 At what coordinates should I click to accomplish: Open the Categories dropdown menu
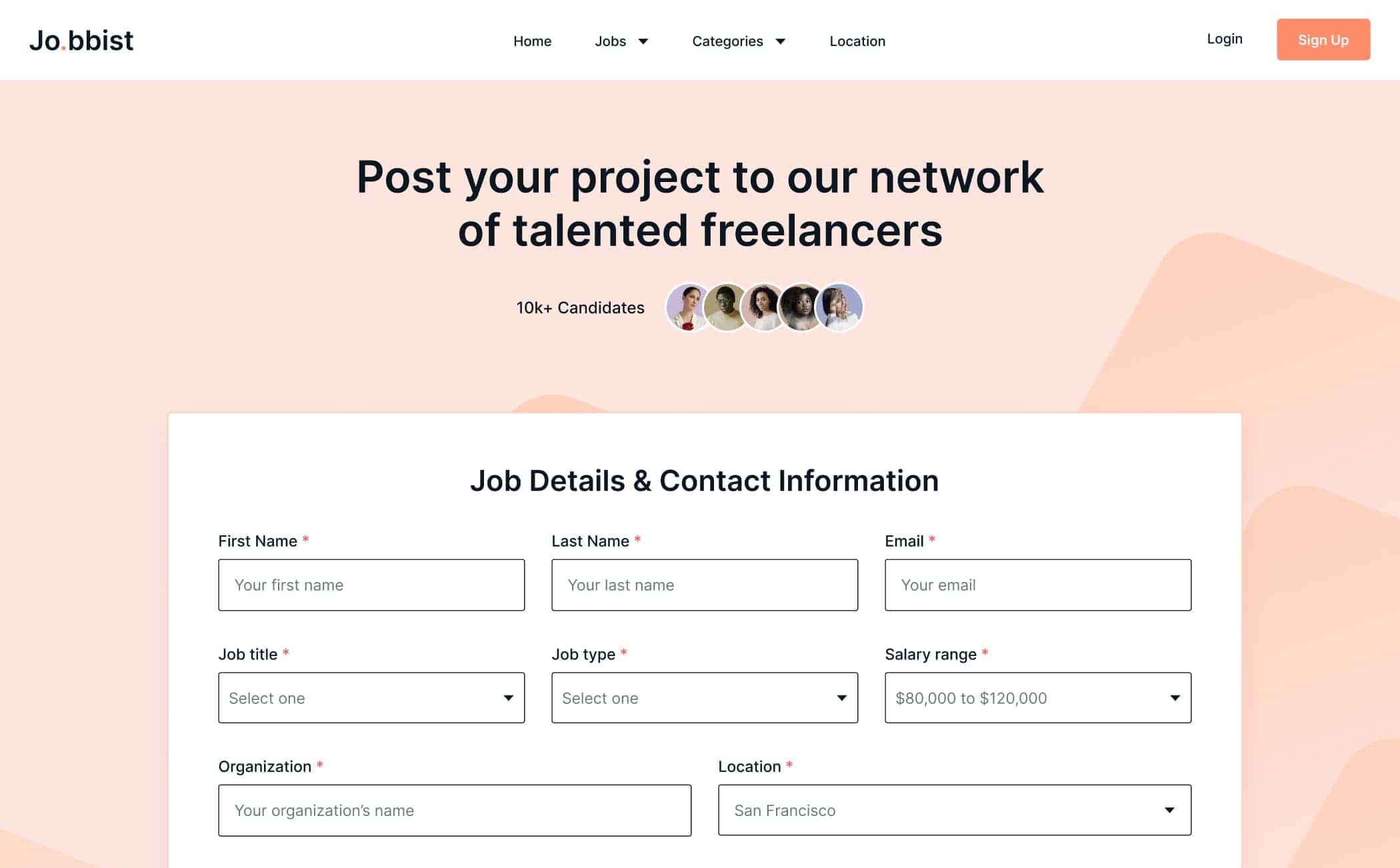click(739, 40)
